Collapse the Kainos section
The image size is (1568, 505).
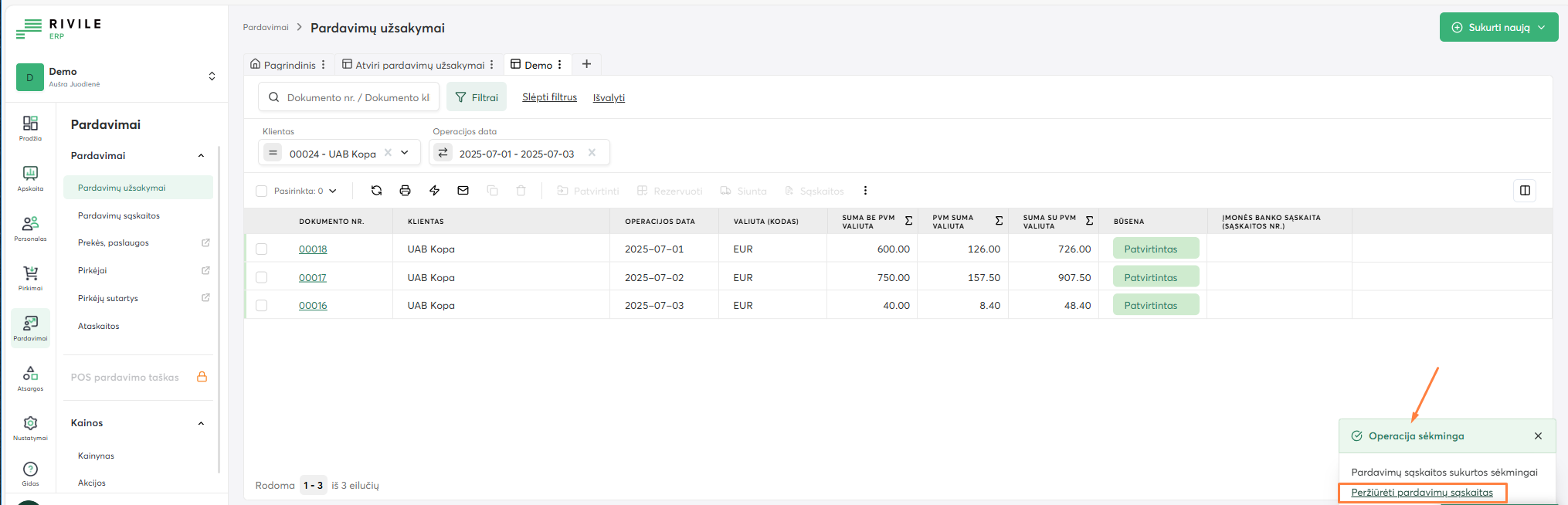(x=201, y=423)
